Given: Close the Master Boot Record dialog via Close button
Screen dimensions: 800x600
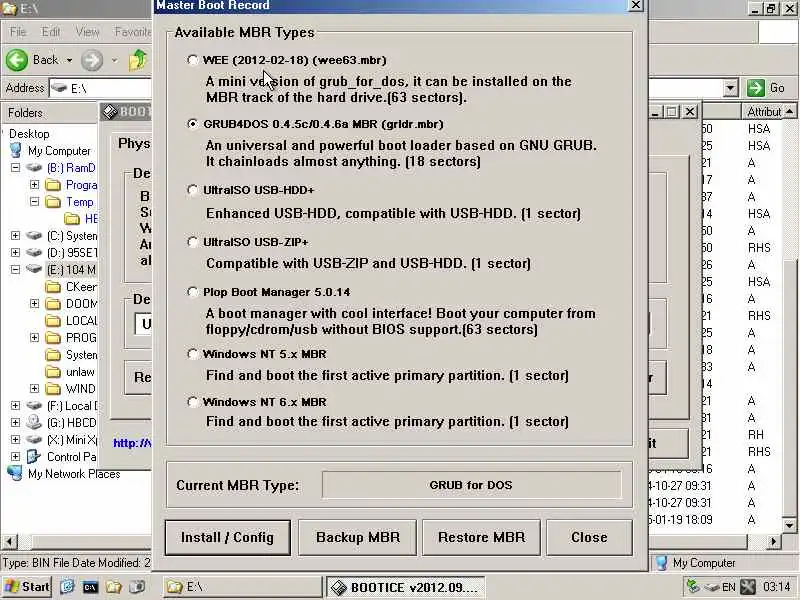Looking at the screenshot, I should tap(589, 537).
